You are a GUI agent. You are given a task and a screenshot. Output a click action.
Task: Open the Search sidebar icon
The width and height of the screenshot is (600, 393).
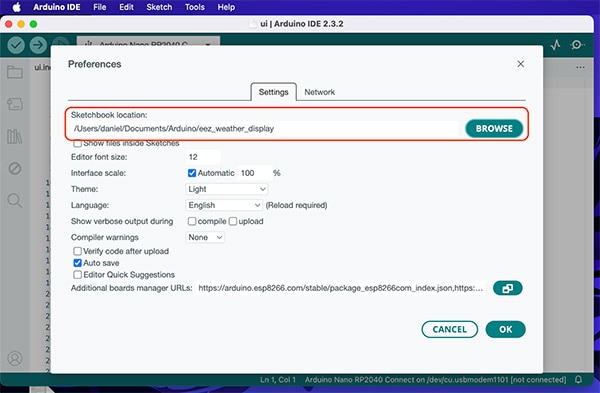pos(15,200)
